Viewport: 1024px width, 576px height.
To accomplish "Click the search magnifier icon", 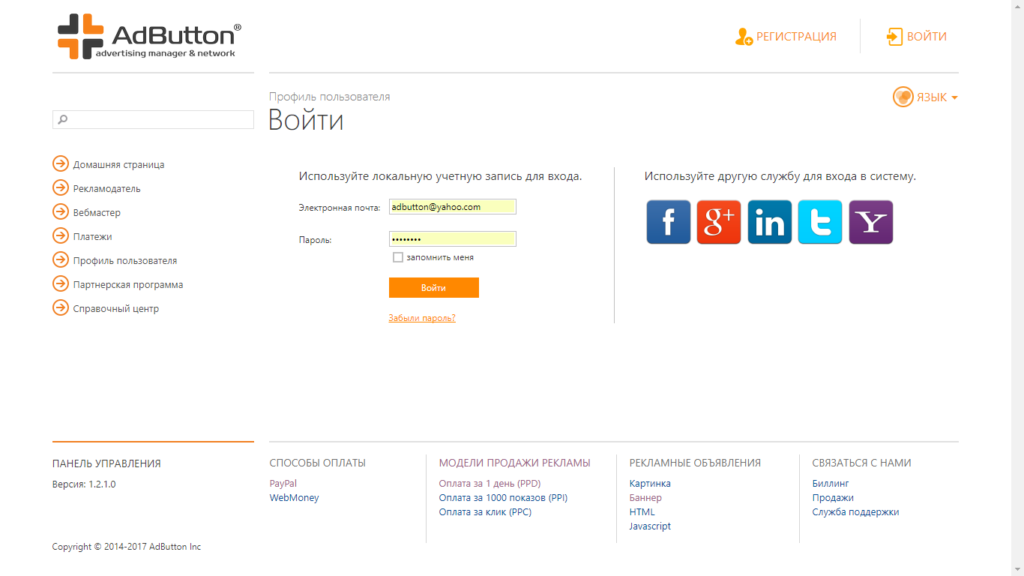I will 63,120.
